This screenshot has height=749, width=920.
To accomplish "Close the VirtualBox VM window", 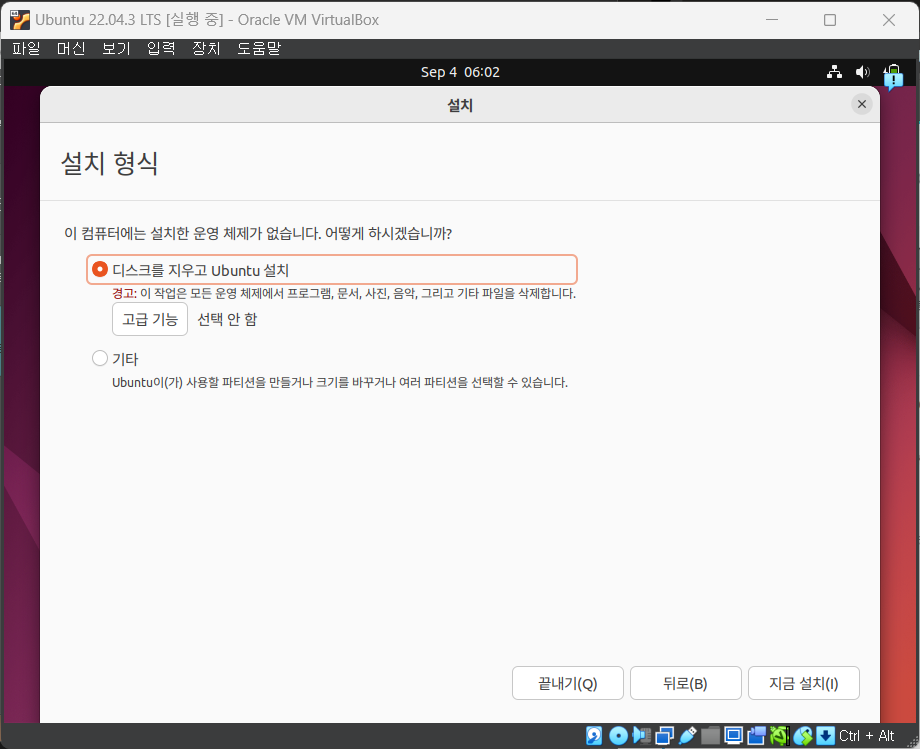I will [889, 20].
